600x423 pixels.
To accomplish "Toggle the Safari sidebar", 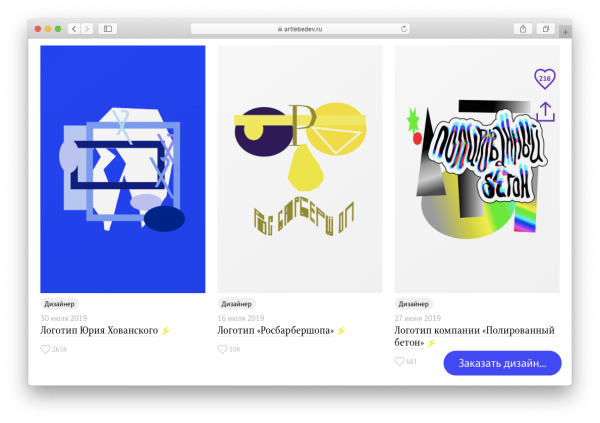I will (x=108, y=29).
